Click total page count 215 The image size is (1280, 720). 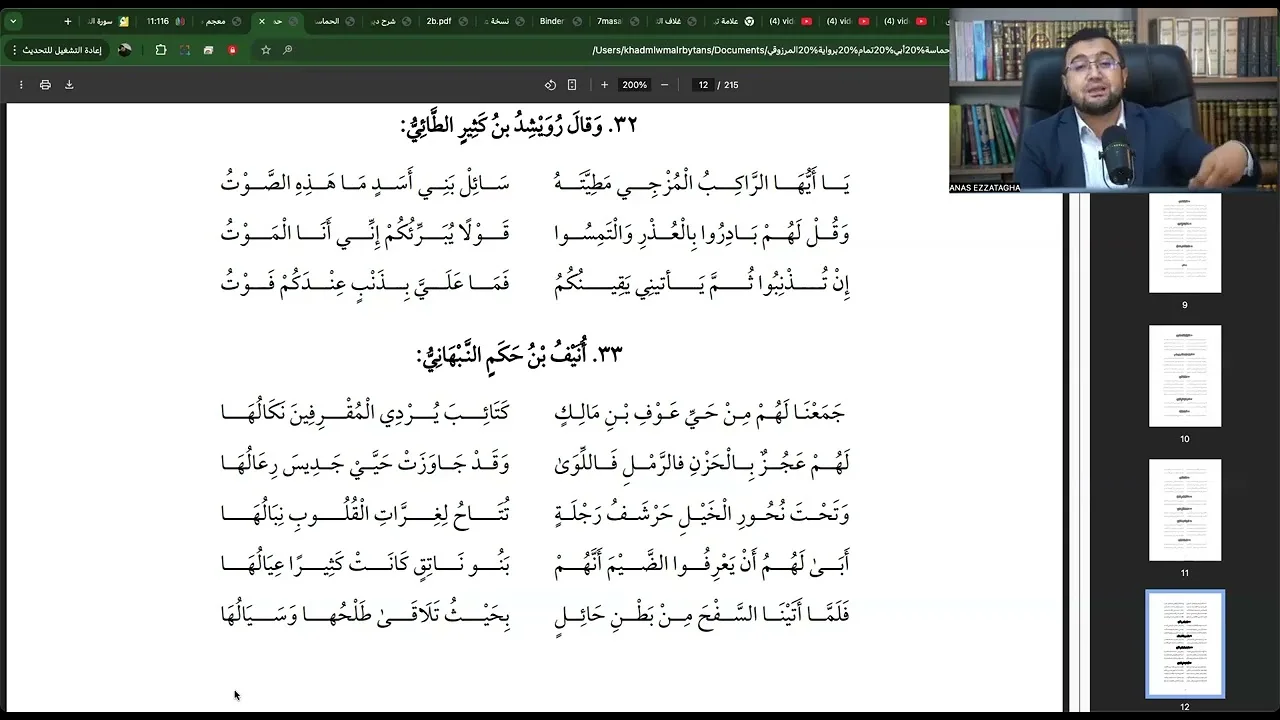click(x=731, y=85)
